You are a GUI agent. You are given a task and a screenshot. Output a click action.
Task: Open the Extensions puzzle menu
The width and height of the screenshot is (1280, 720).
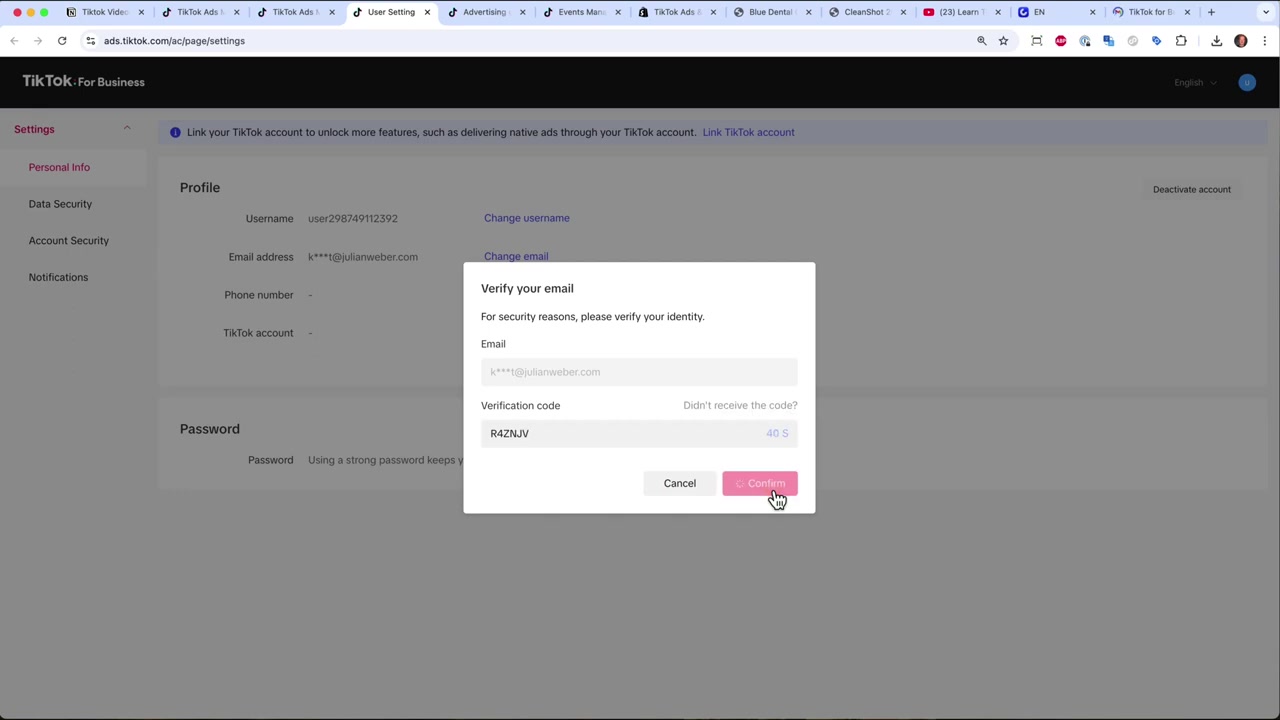point(1181,41)
